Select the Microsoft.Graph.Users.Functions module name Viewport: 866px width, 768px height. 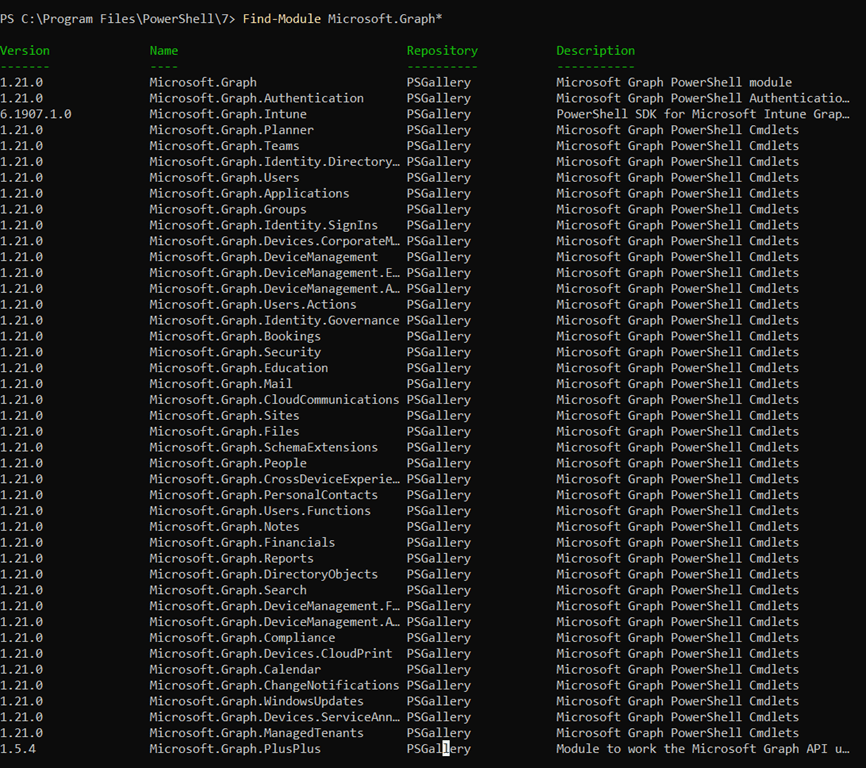(x=260, y=511)
